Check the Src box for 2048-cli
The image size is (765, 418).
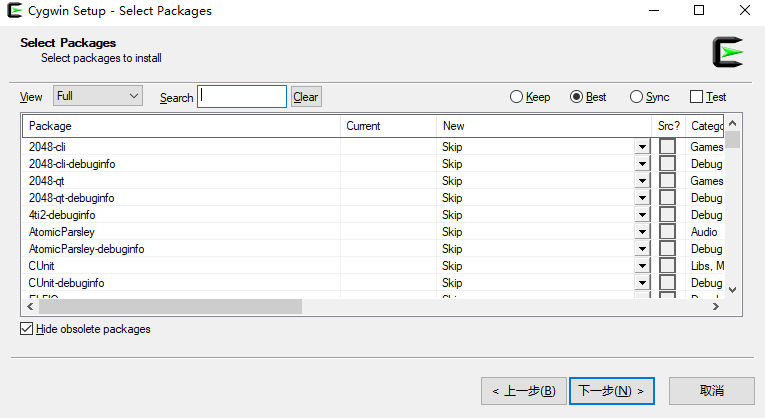click(667, 146)
